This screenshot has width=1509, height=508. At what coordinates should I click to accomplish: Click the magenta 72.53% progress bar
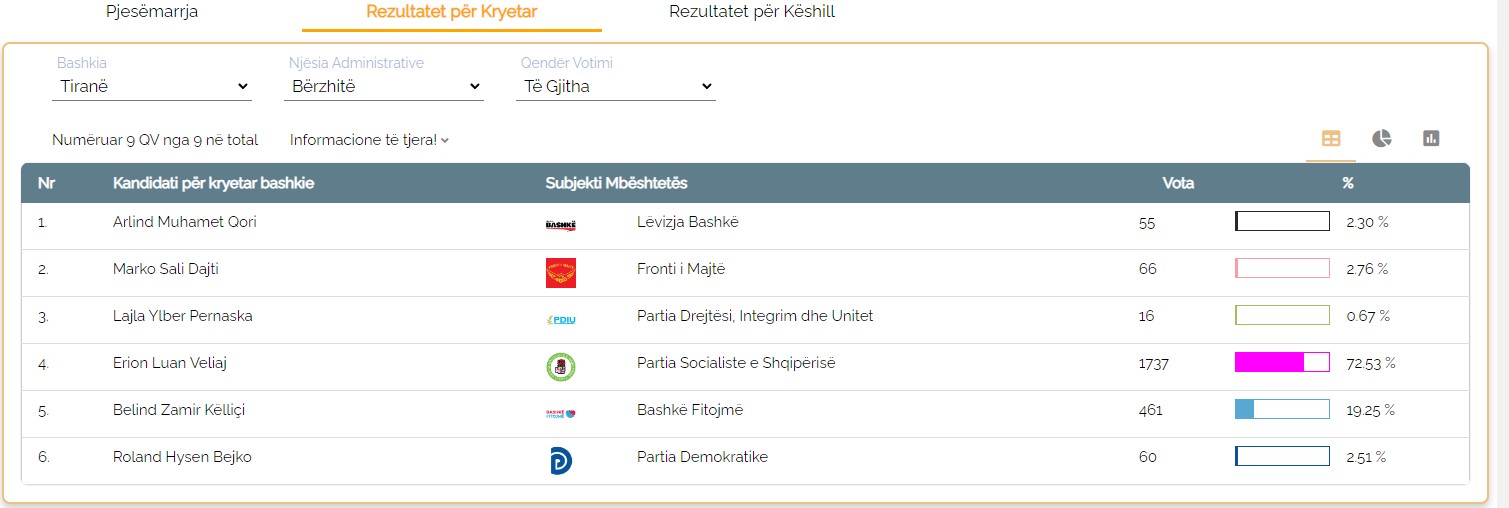click(1282, 363)
